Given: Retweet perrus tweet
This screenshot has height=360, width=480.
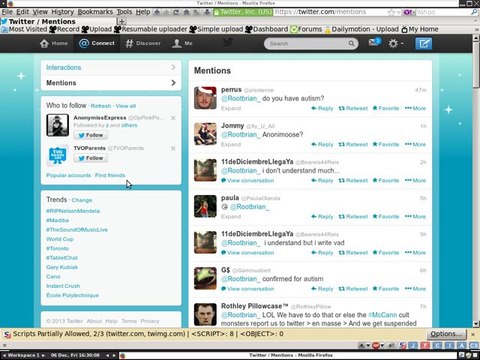Looking at the screenshot, I should (353, 108).
